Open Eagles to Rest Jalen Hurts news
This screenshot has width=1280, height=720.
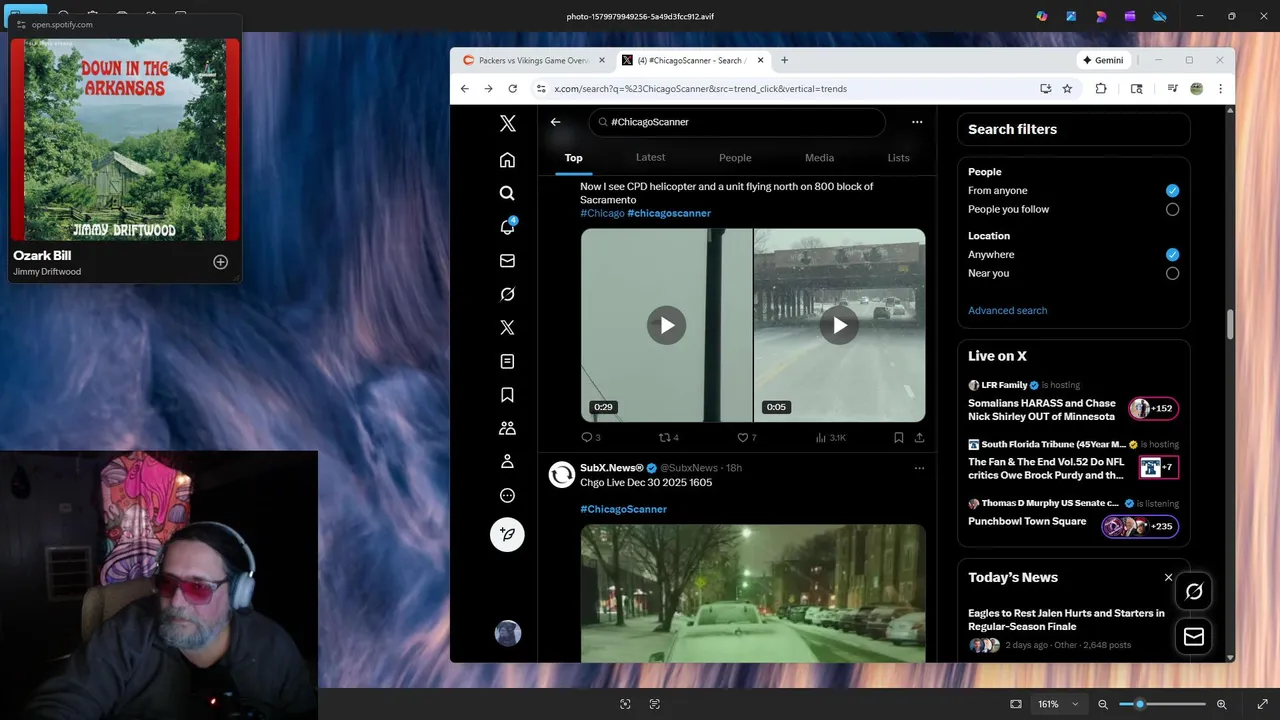tap(1066, 620)
